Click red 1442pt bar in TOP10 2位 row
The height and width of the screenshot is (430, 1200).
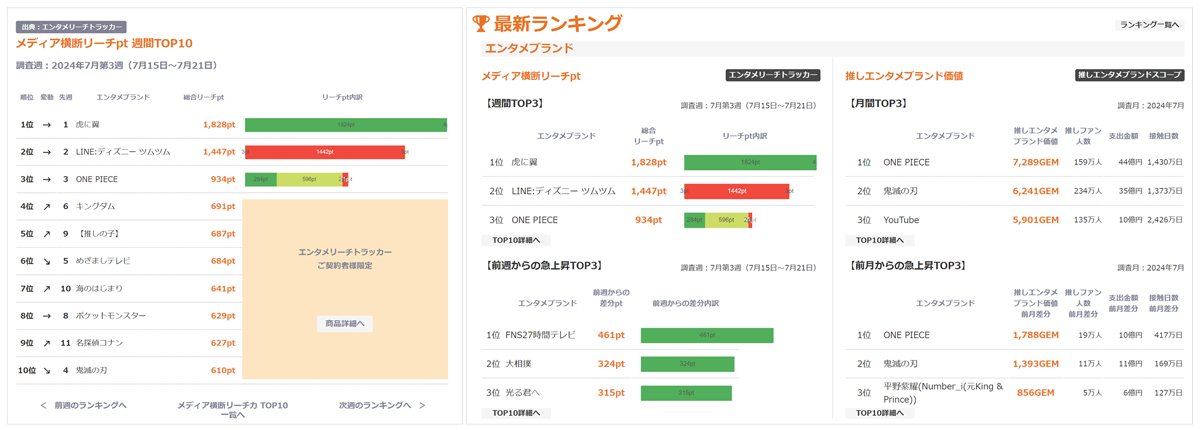pyautogui.click(x=324, y=152)
